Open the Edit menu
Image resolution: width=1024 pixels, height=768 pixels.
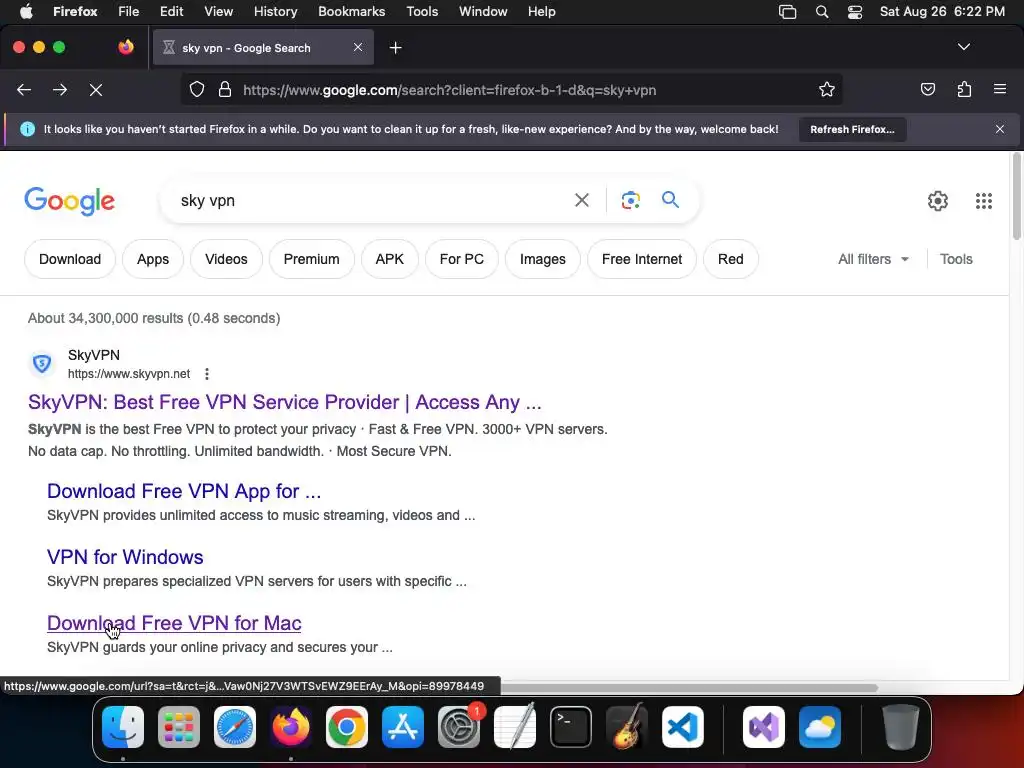pyautogui.click(x=171, y=11)
